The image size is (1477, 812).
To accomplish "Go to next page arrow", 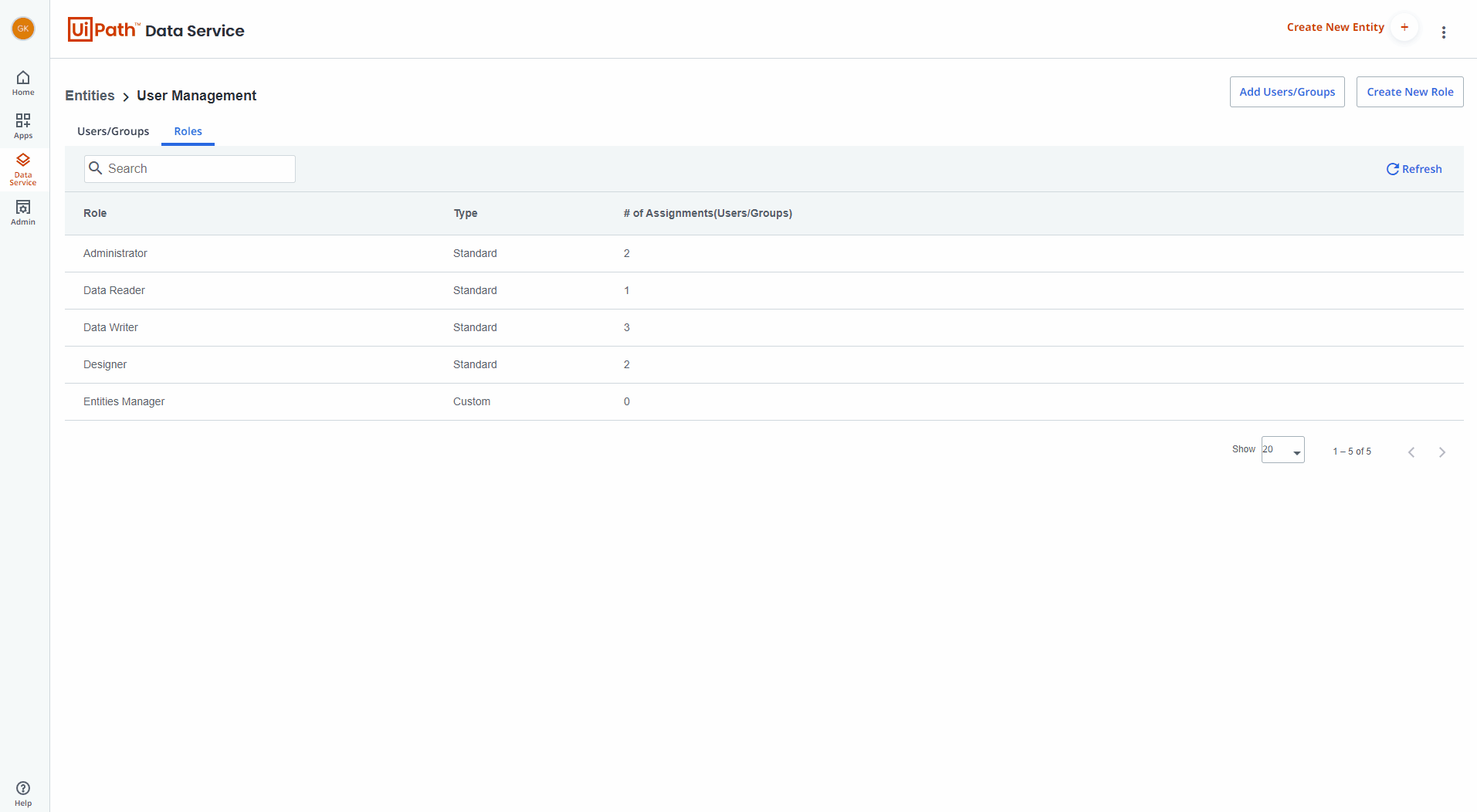I will click(1442, 452).
